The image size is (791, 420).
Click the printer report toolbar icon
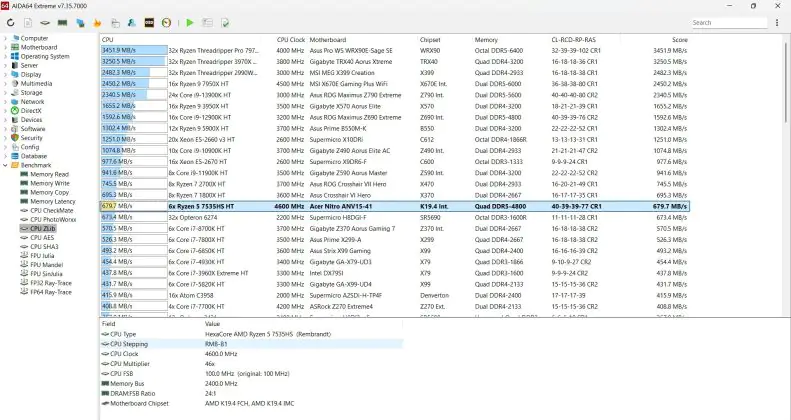115,23
